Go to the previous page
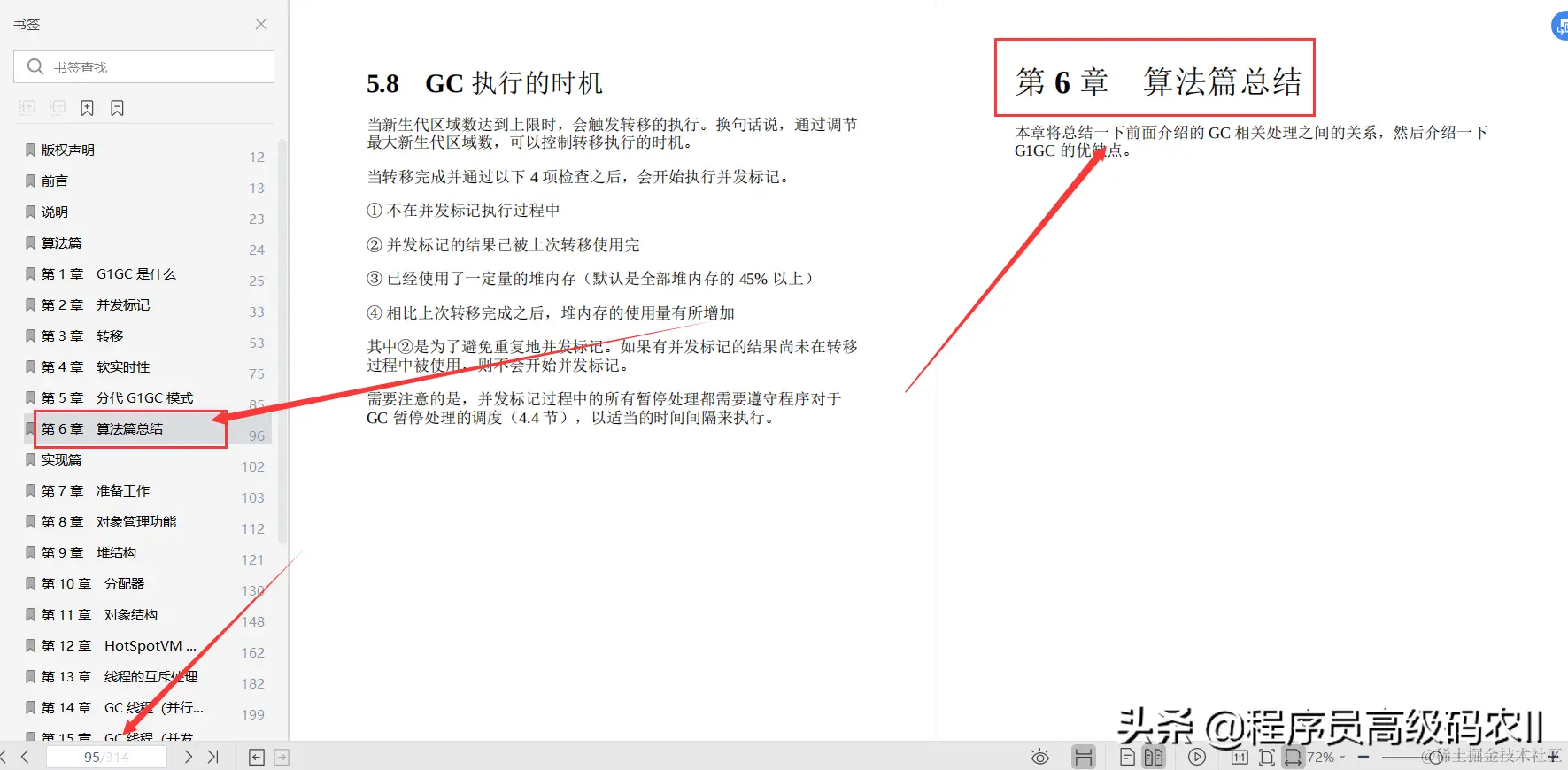The image size is (1568, 770). [x=25, y=757]
